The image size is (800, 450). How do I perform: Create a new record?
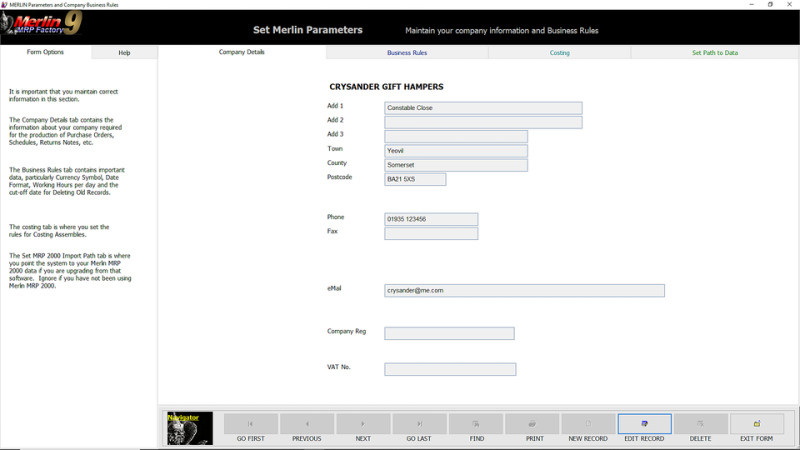click(588, 424)
